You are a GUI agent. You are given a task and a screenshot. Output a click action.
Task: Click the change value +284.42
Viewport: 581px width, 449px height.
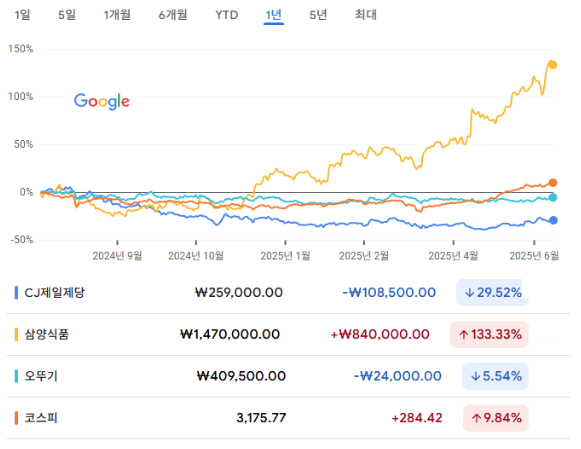click(x=417, y=418)
